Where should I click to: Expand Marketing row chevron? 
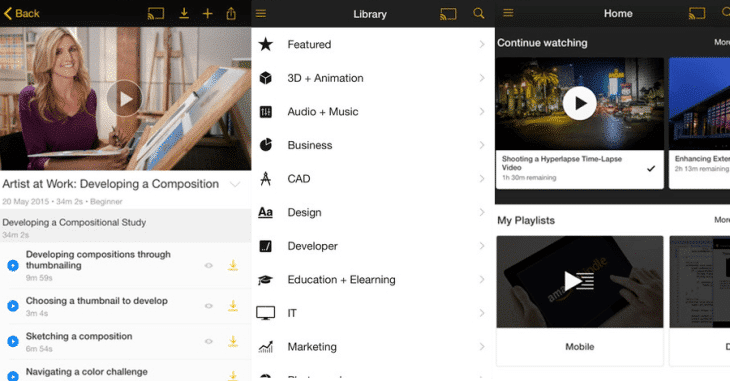(x=482, y=347)
